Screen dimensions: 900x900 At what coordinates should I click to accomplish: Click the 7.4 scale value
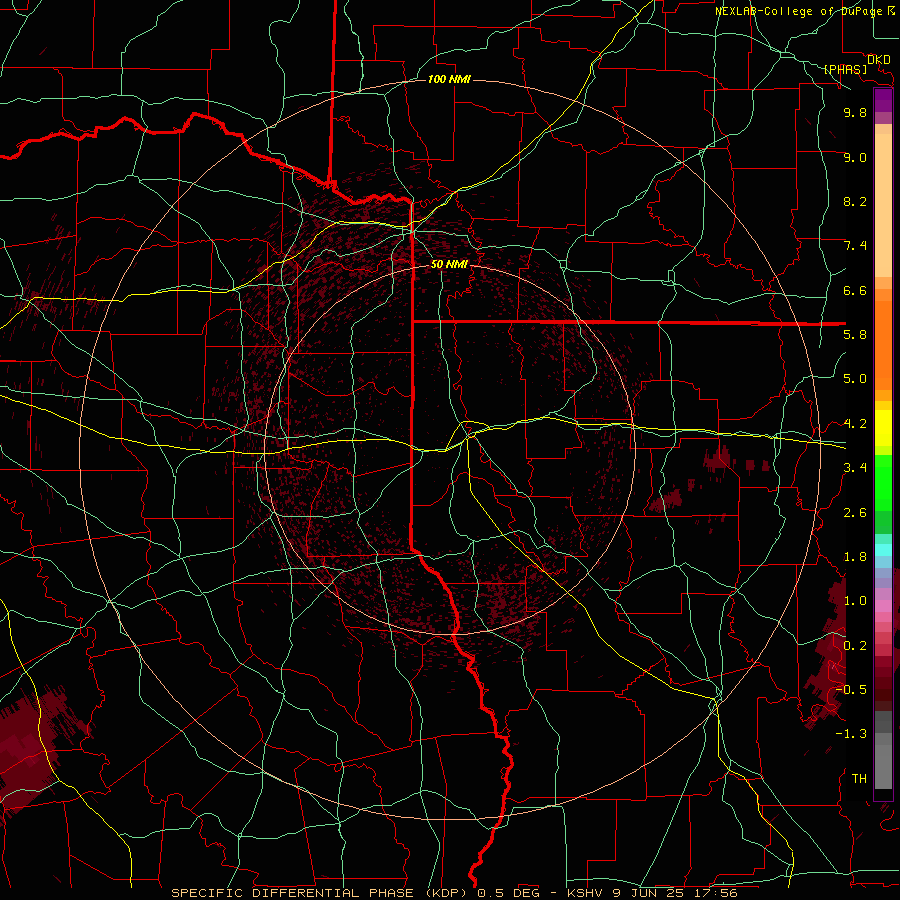pos(855,246)
